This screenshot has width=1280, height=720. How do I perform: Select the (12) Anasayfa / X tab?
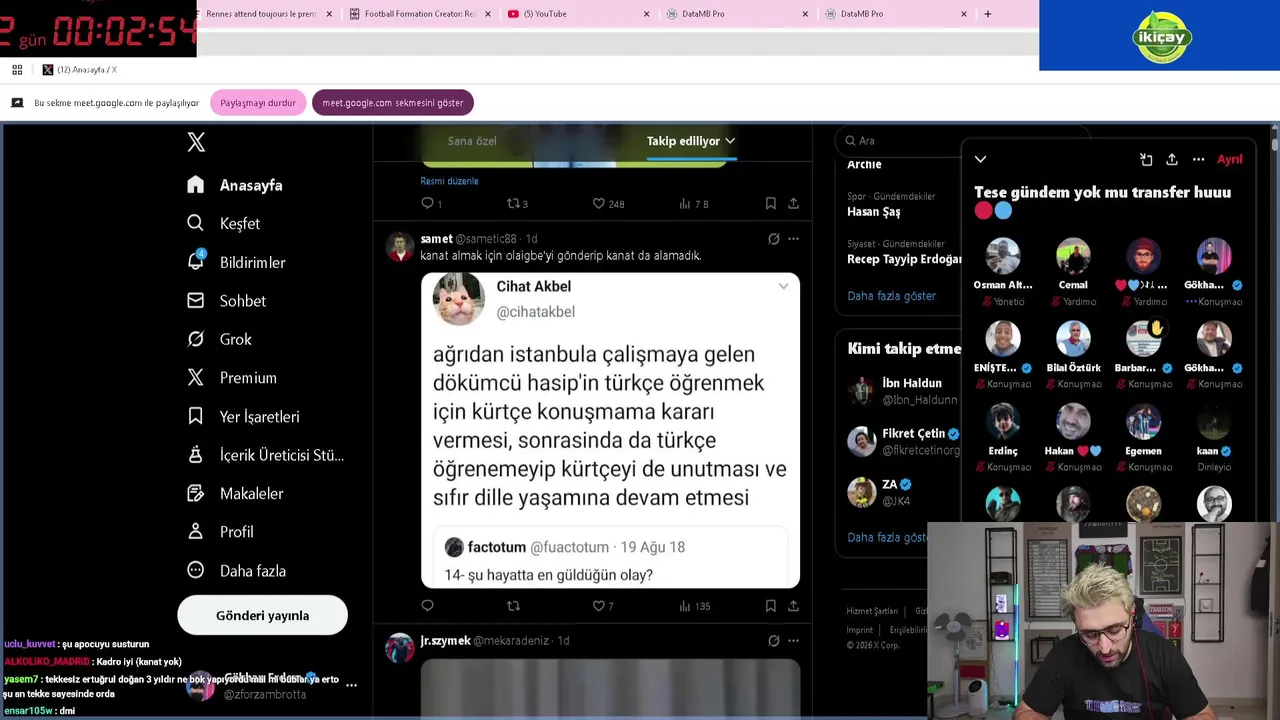coord(79,70)
